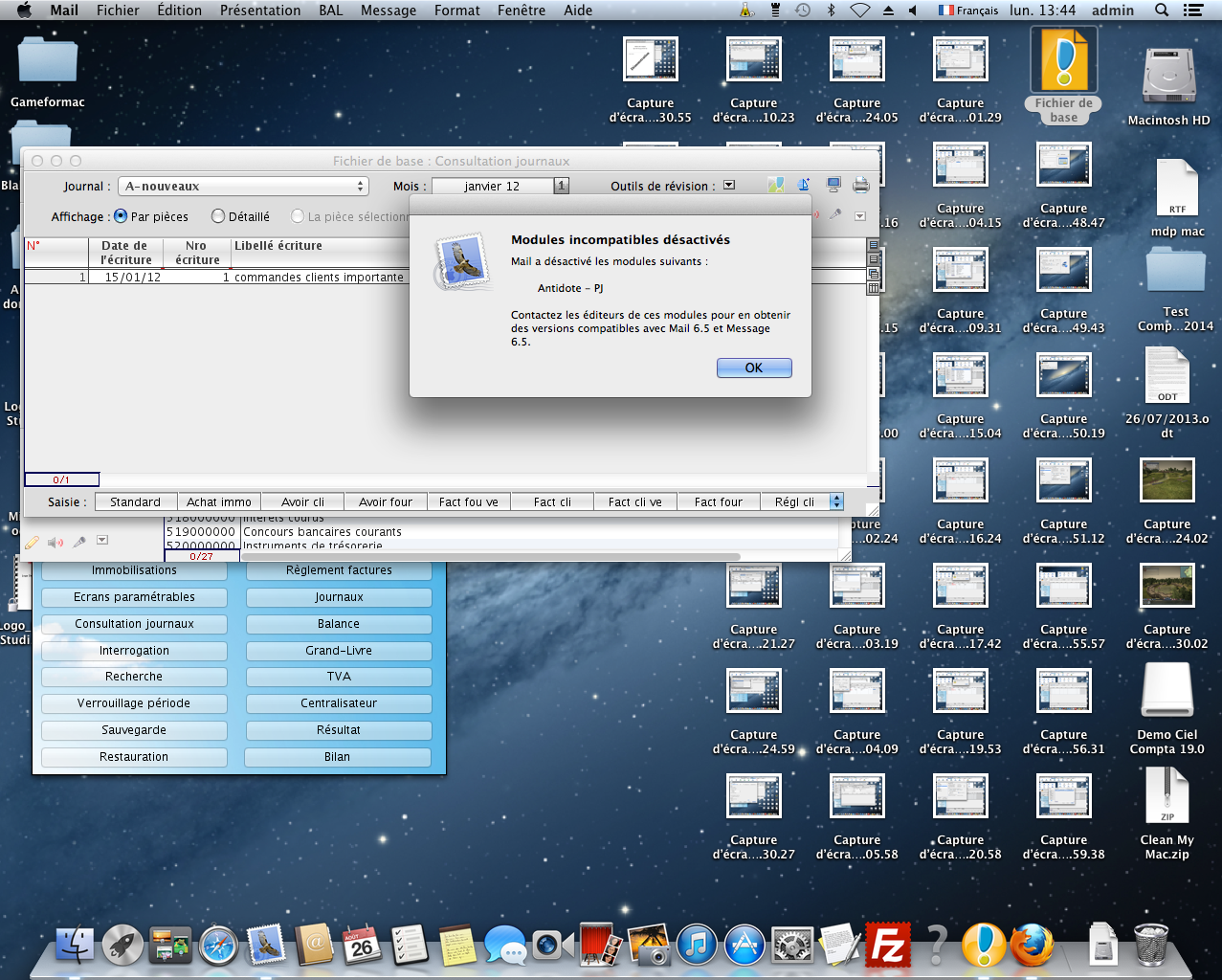Screen dimensions: 1222x980
Task: Click the pencil icon in the lower window
Action: coord(32,542)
